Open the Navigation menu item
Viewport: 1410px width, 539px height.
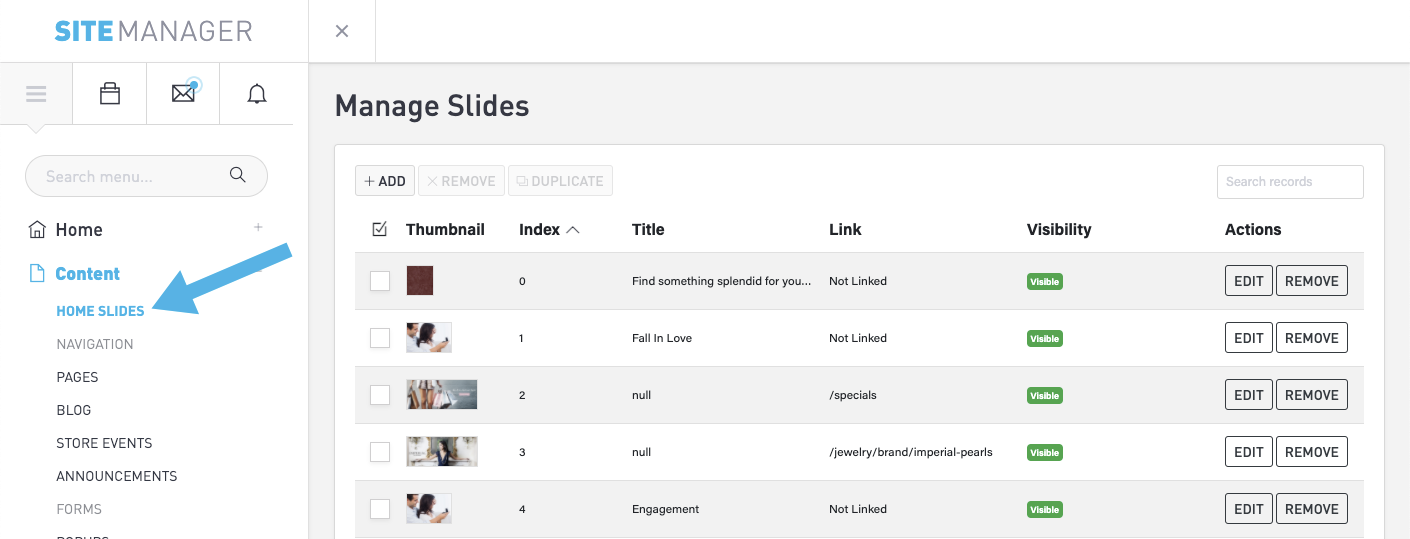(x=95, y=344)
